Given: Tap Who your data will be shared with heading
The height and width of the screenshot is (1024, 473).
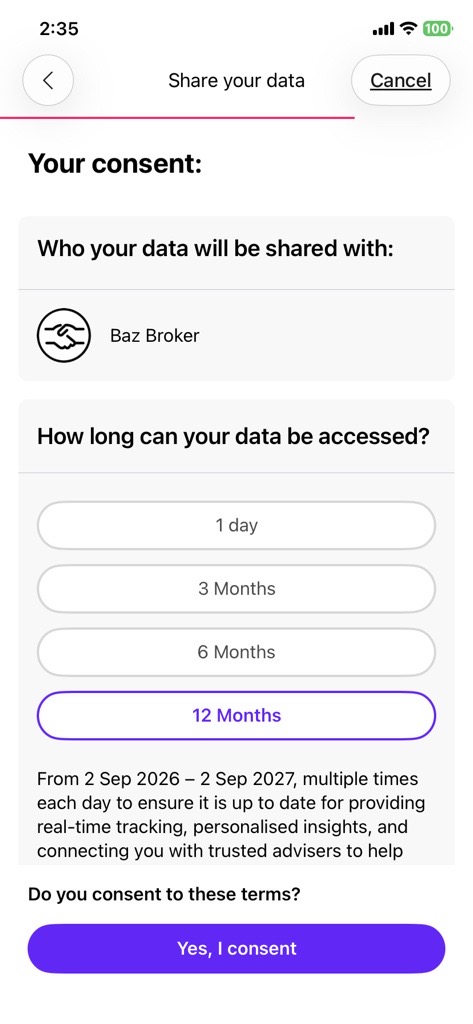Looking at the screenshot, I should [x=216, y=249].
